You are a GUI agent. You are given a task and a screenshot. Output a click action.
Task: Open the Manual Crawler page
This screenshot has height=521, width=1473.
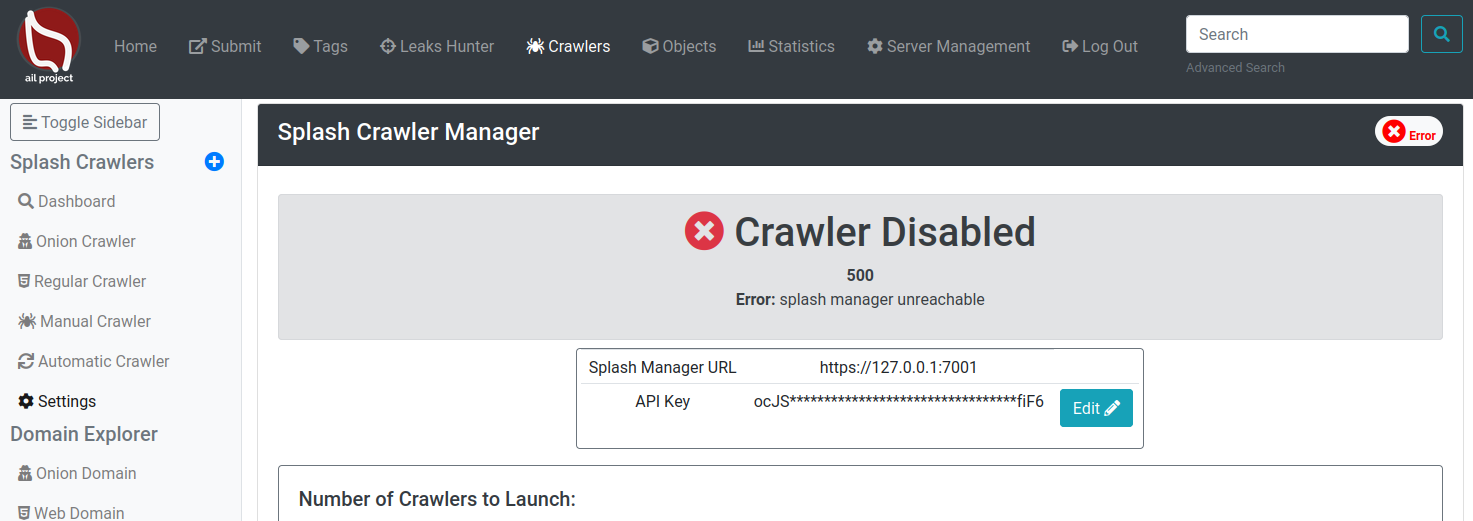(85, 321)
